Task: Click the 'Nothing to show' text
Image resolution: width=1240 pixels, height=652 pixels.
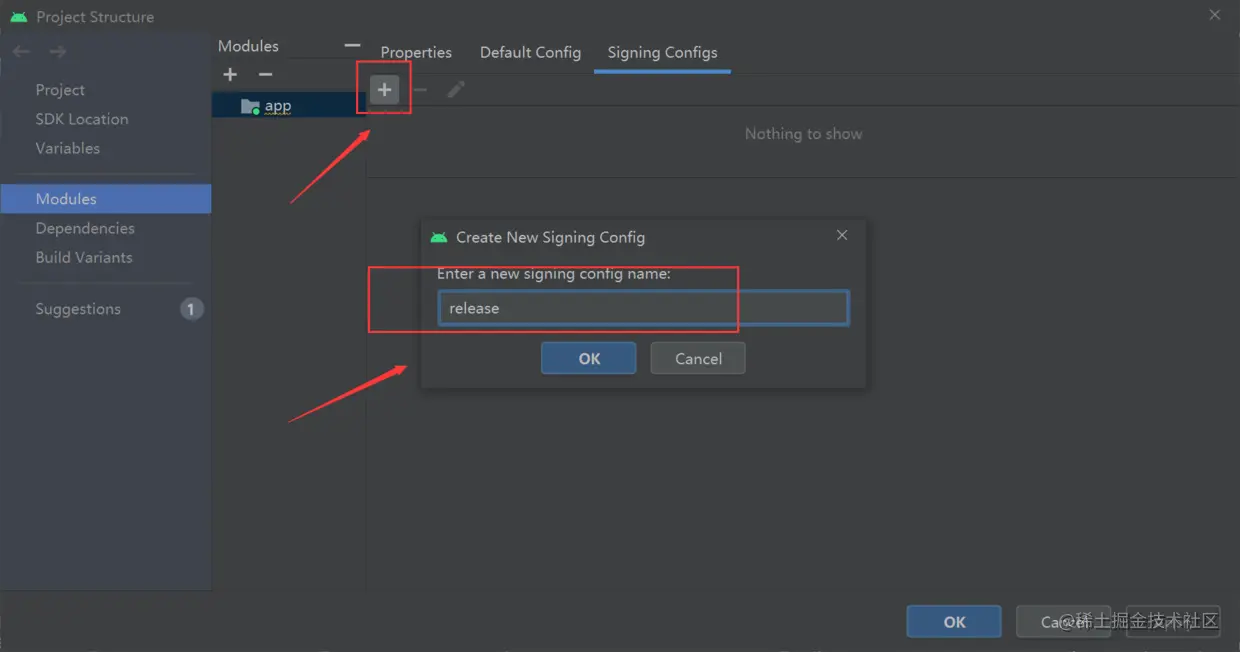Action: (x=803, y=134)
